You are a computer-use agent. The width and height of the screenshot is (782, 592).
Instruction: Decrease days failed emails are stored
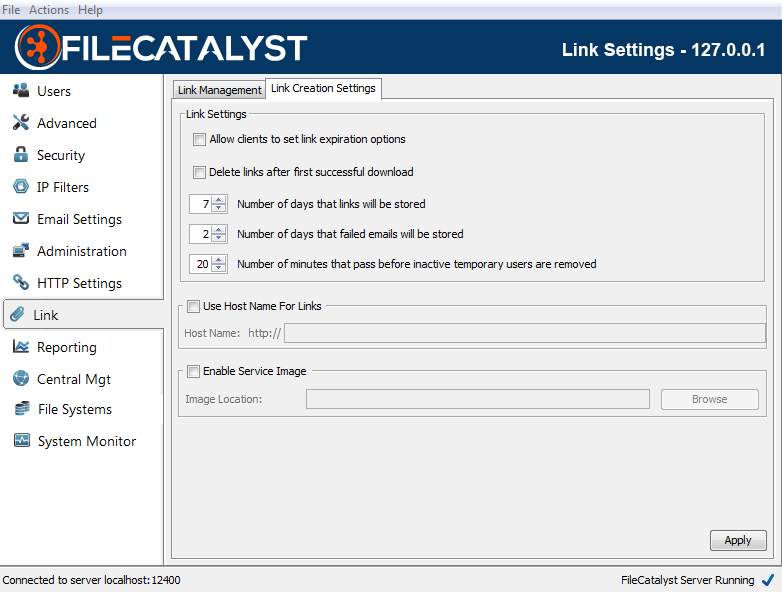pos(218,238)
